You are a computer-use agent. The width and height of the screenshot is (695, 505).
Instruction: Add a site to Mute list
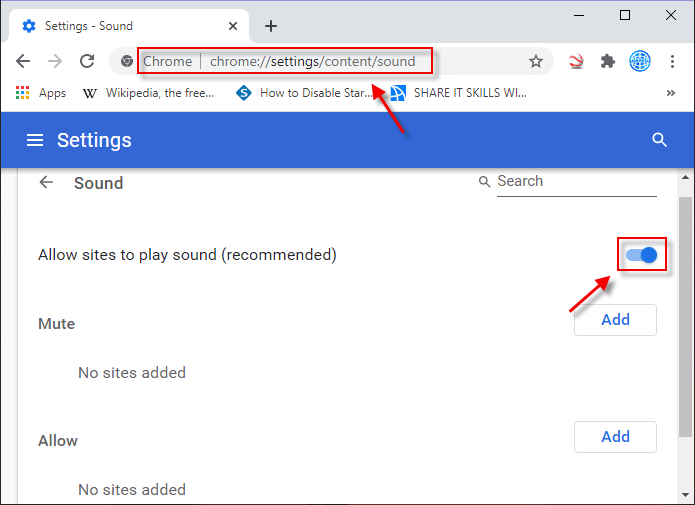coord(615,320)
